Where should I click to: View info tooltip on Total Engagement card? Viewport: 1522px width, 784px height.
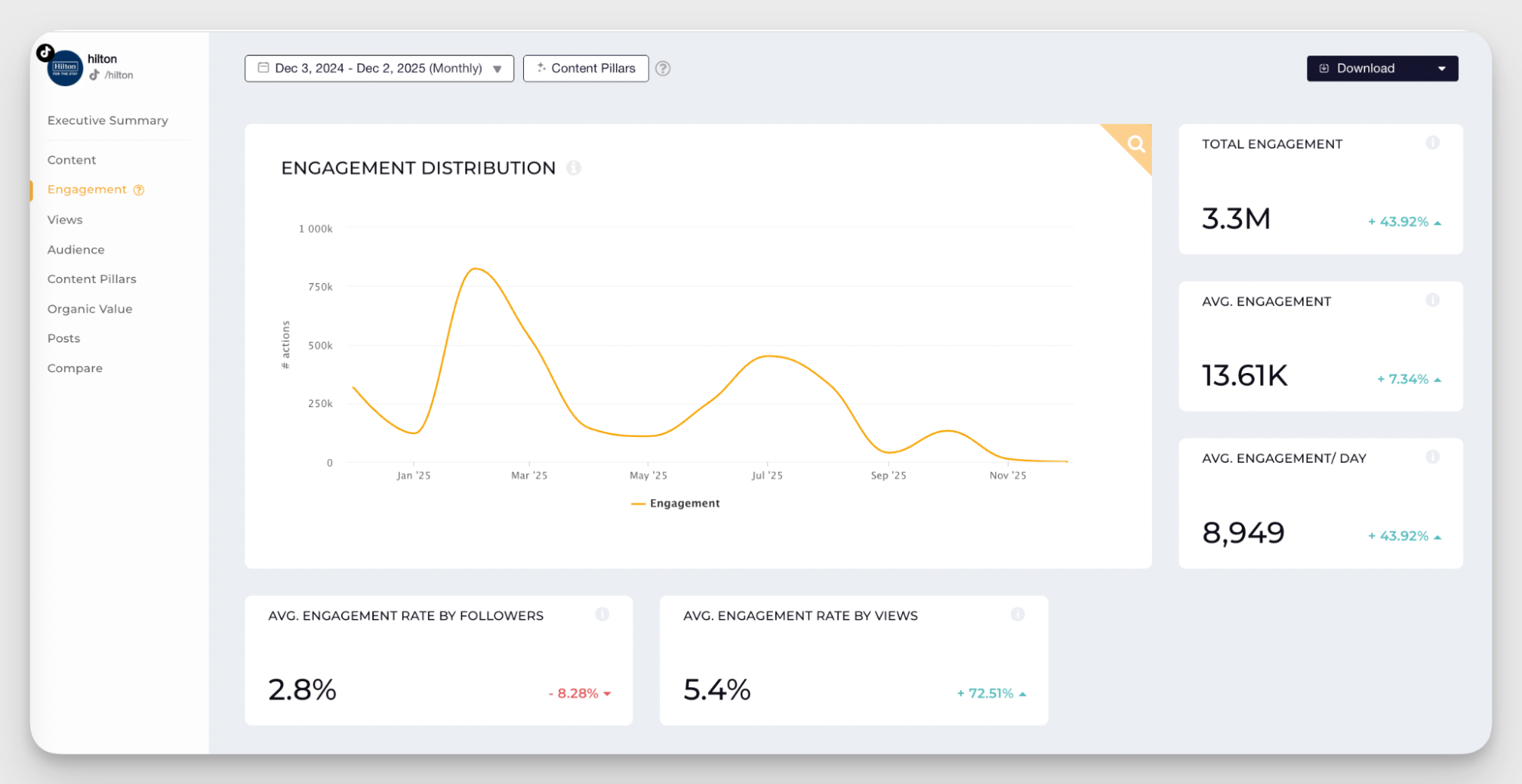pyautogui.click(x=1433, y=142)
